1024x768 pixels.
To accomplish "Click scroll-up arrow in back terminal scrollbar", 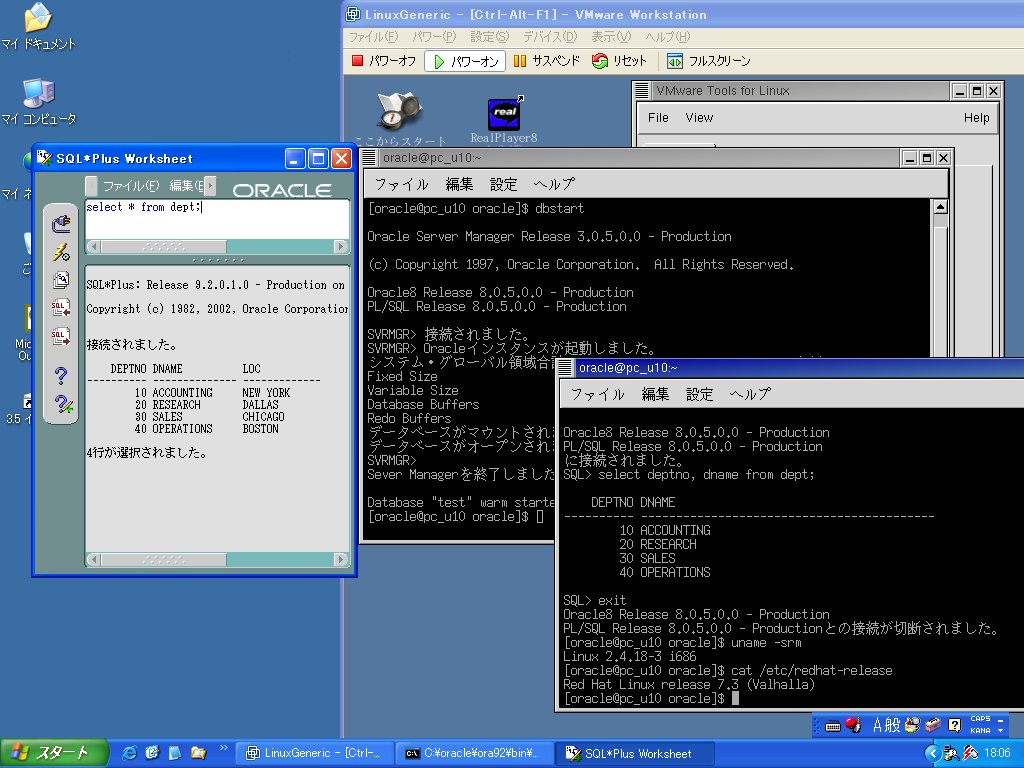I will click(940, 207).
